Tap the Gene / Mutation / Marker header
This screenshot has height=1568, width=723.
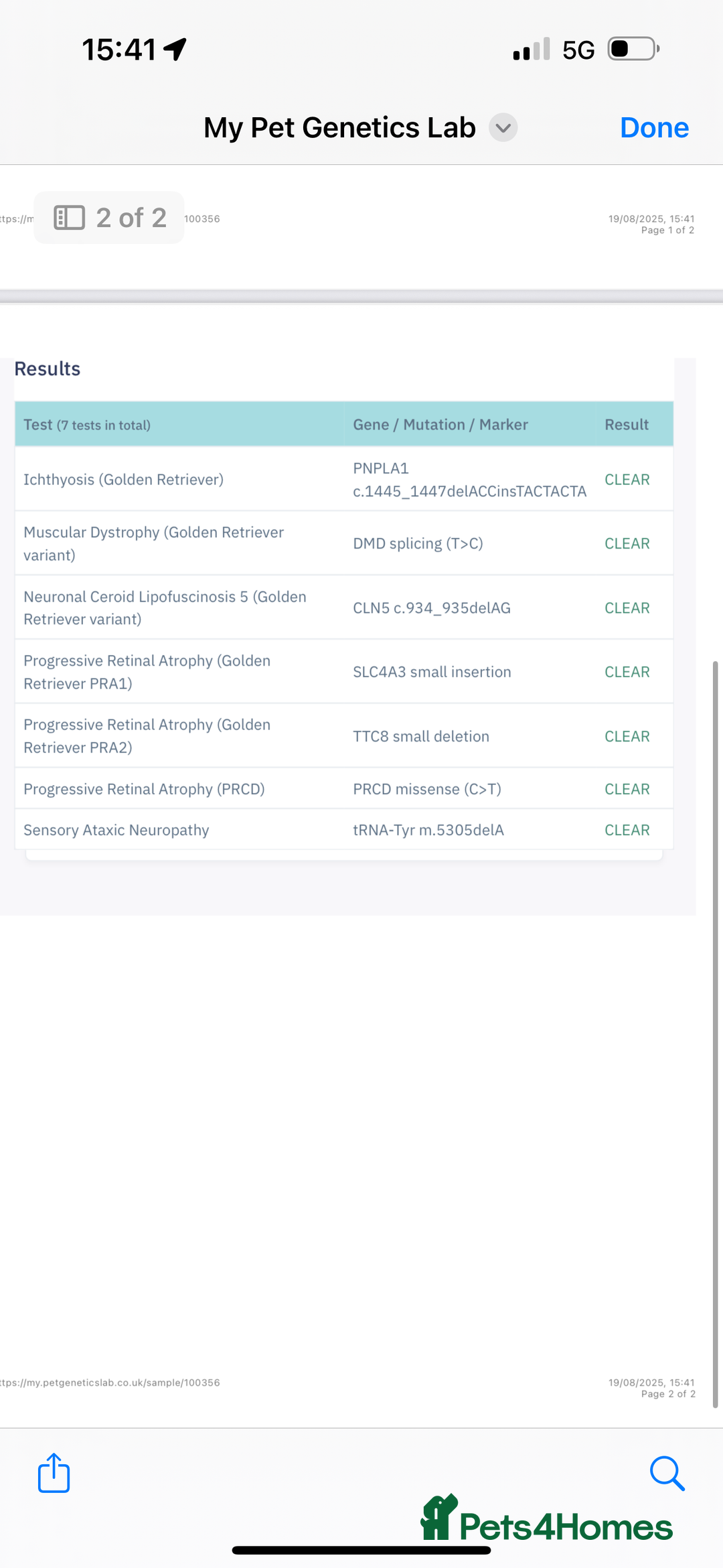click(440, 425)
